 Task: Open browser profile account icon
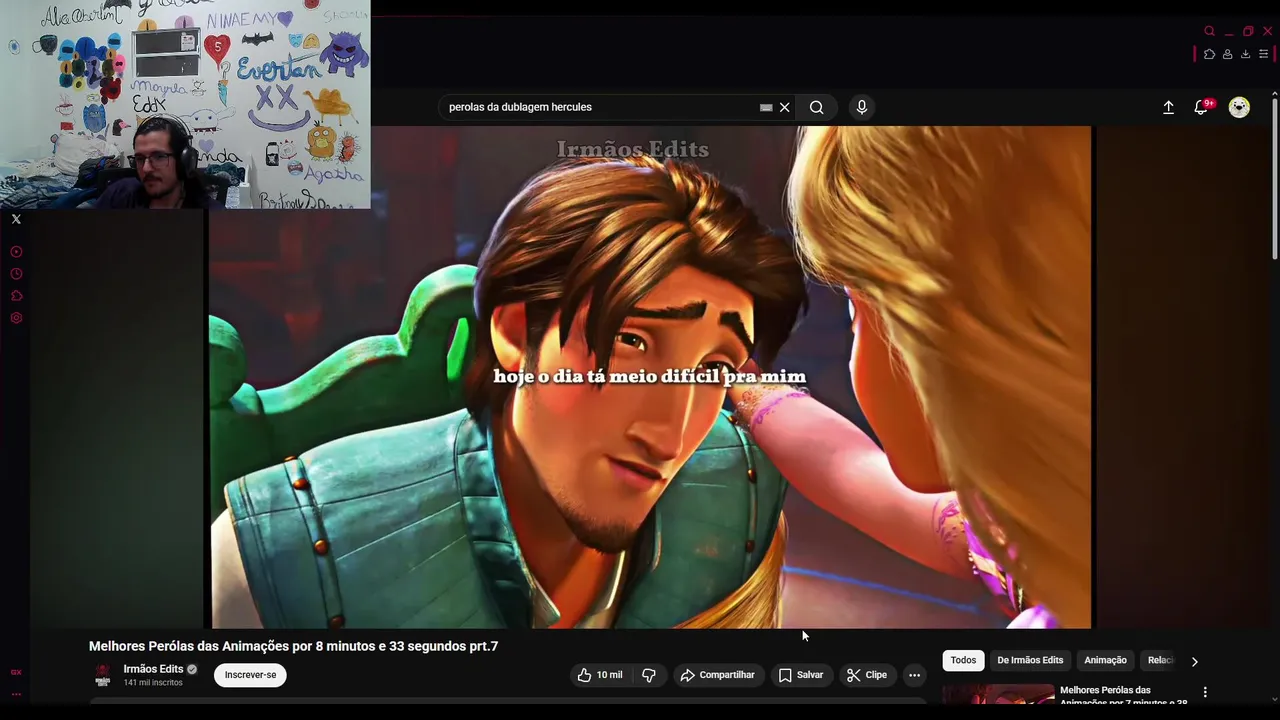tap(1227, 54)
